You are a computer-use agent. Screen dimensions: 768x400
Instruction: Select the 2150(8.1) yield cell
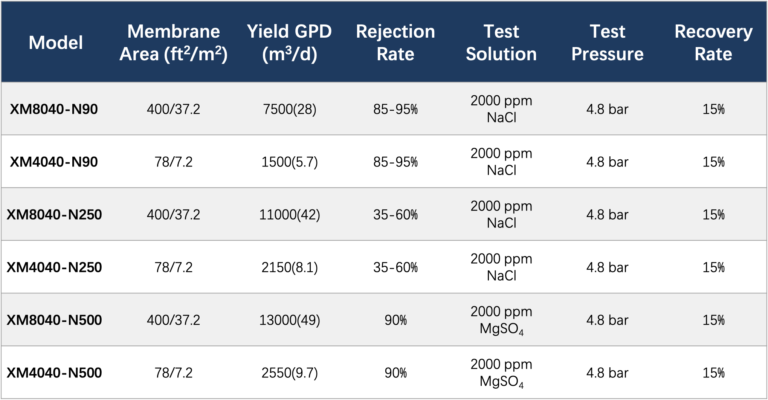(288, 267)
